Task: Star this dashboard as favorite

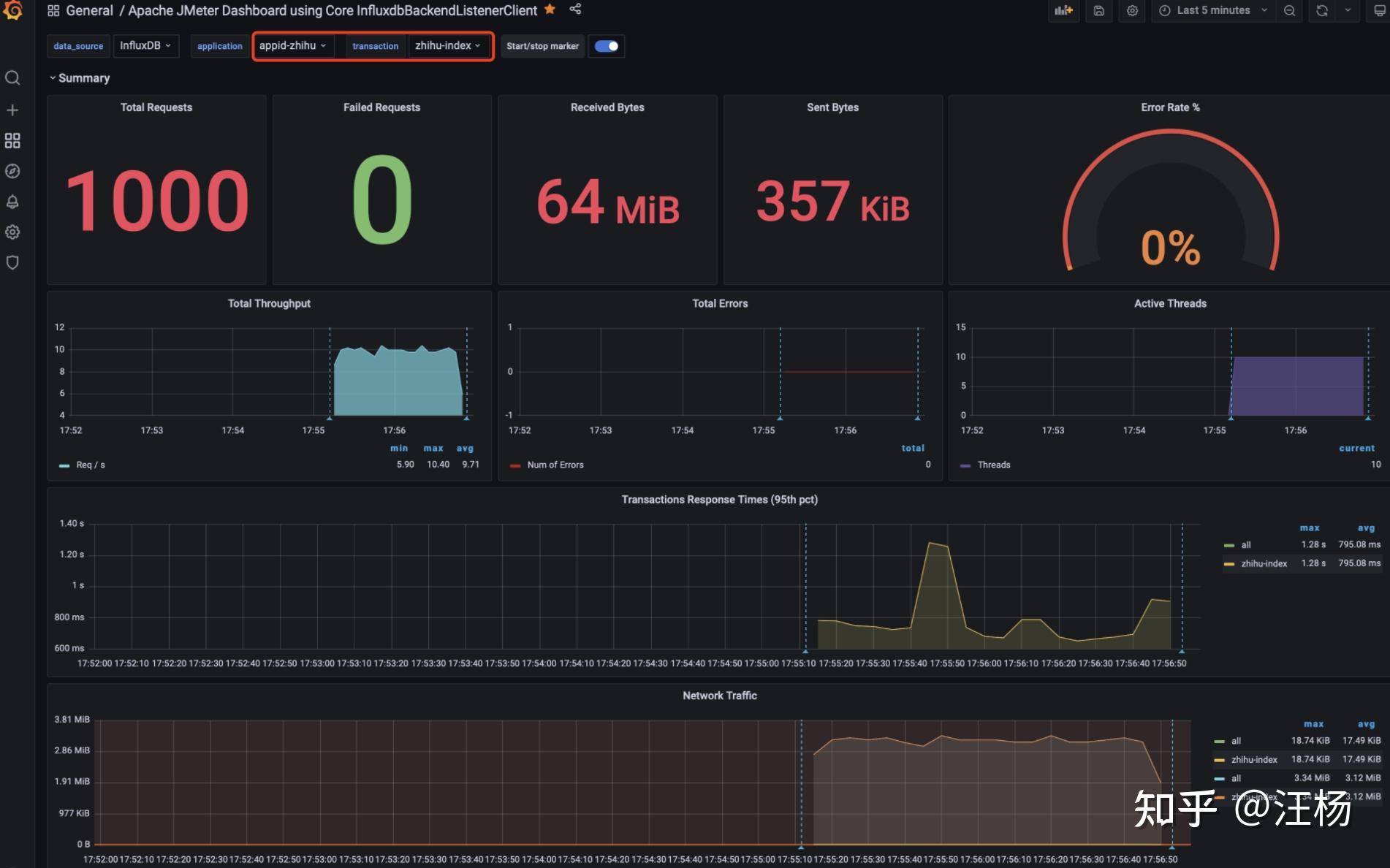Action: coord(550,9)
